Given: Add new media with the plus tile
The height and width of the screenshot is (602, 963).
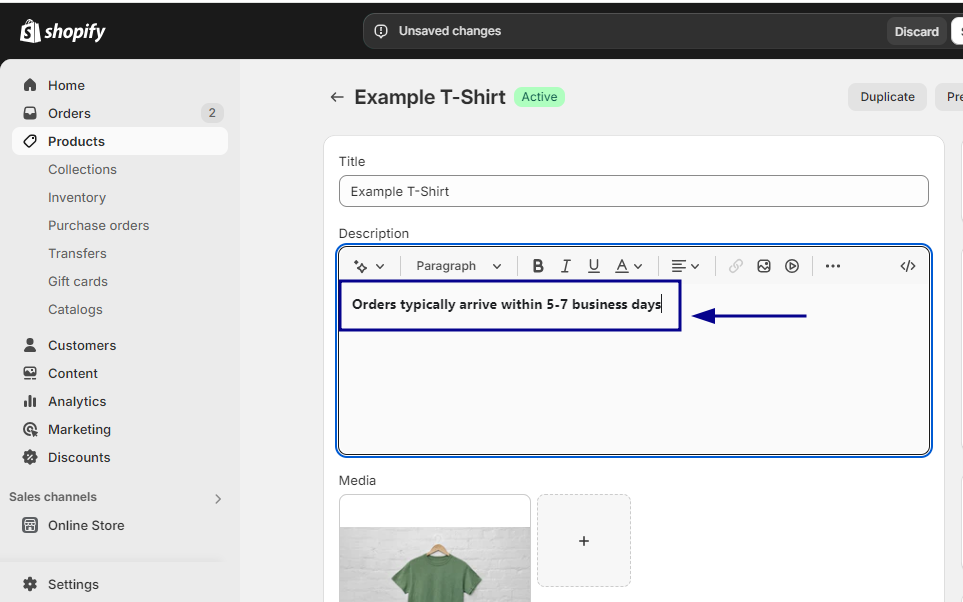Looking at the screenshot, I should 583,540.
